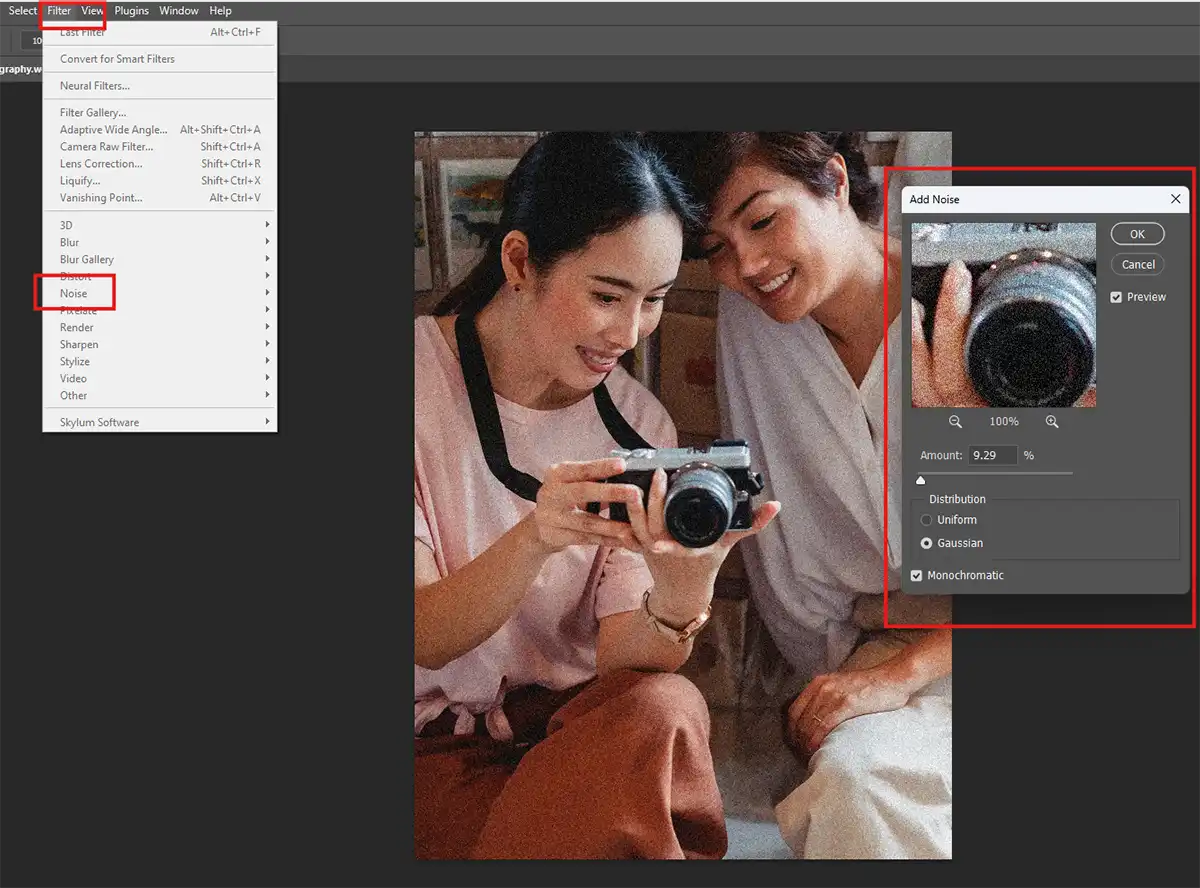Uncheck the Monochromatic checkbox
1200x888 pixels.
[917, 575]
